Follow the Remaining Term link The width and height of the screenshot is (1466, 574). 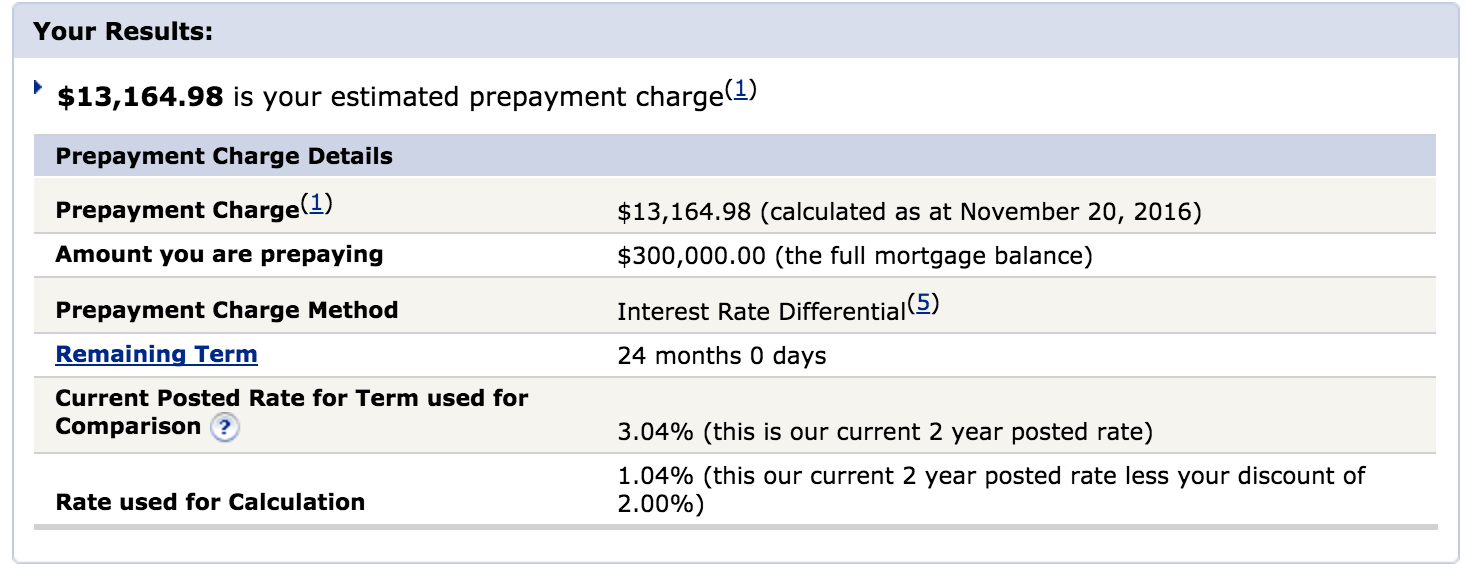tap(156, 354)
